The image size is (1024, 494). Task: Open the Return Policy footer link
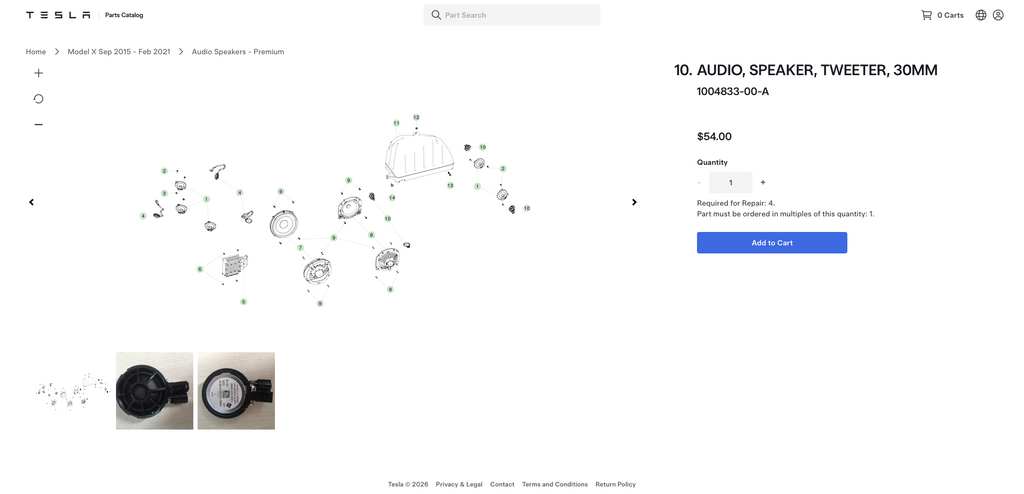pyautogui.click(x=615, y=485)
